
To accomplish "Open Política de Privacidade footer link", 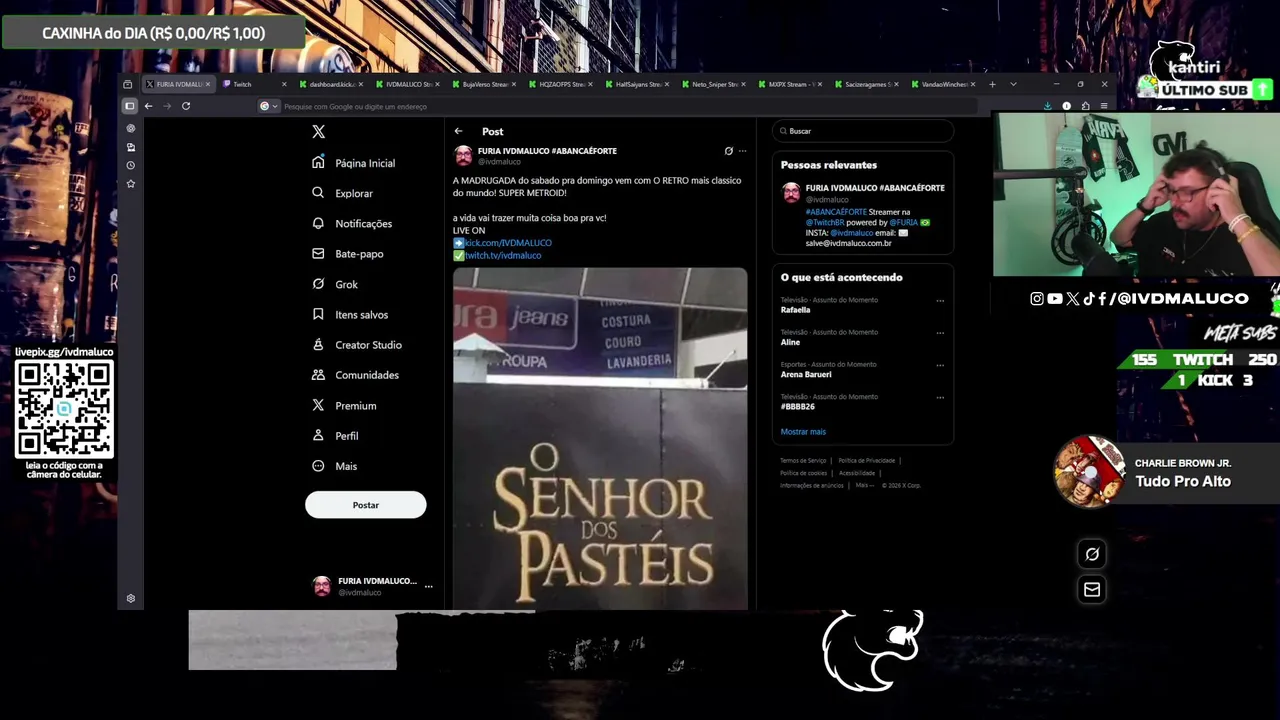I will tap(867, 461).
